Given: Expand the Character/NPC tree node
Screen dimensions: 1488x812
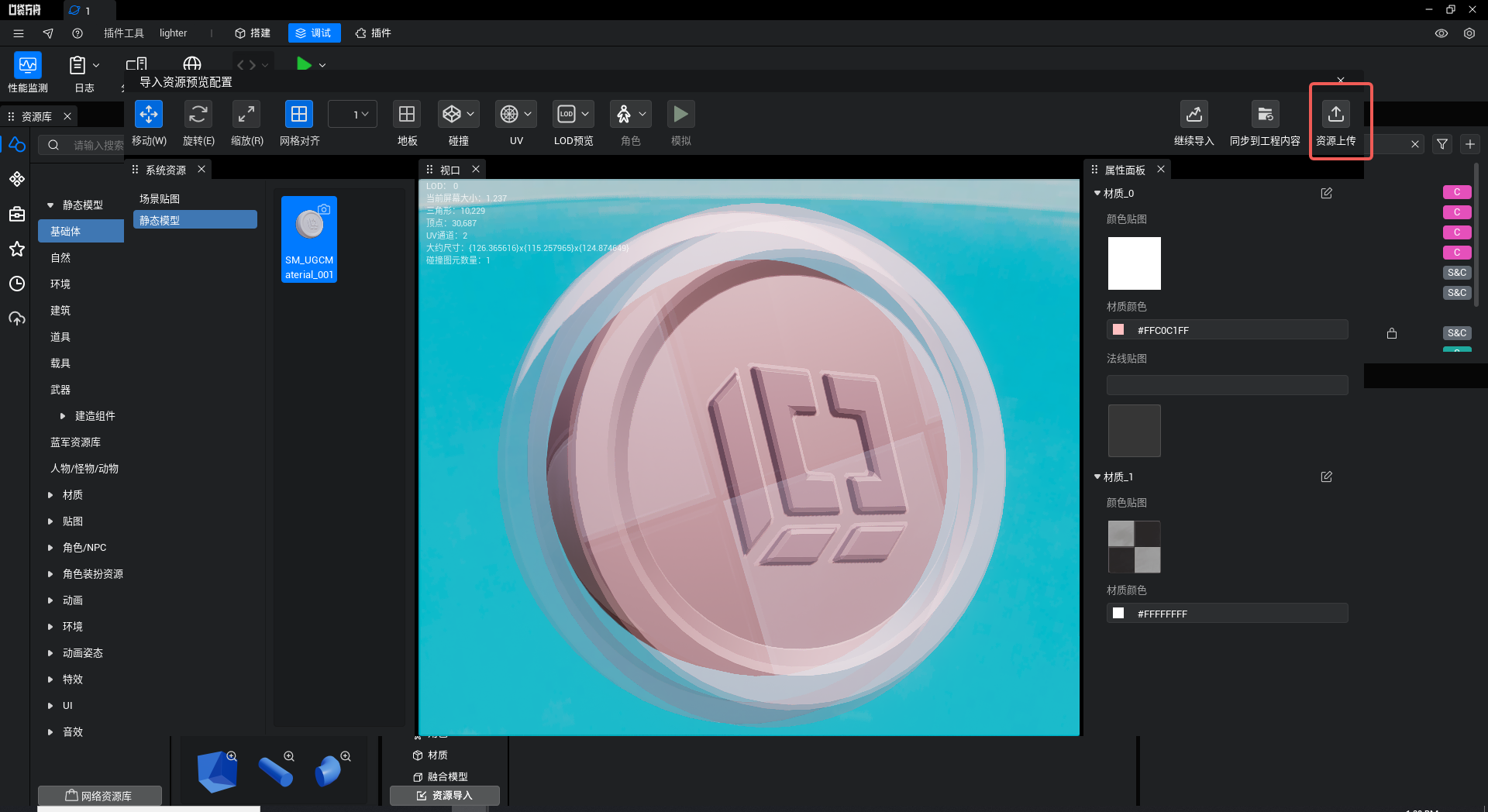Looking at the screenshot, I should coord(50,548).
